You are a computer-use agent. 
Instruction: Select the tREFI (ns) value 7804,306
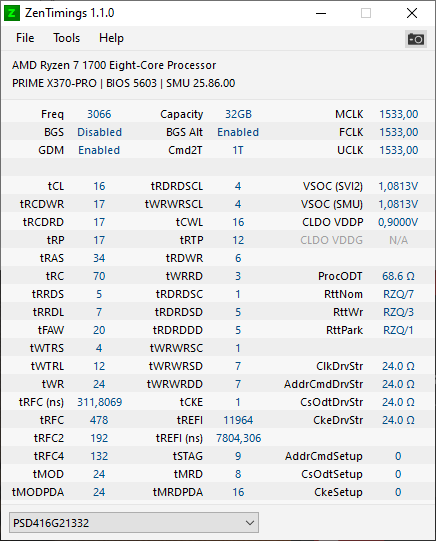coord(238,438)
